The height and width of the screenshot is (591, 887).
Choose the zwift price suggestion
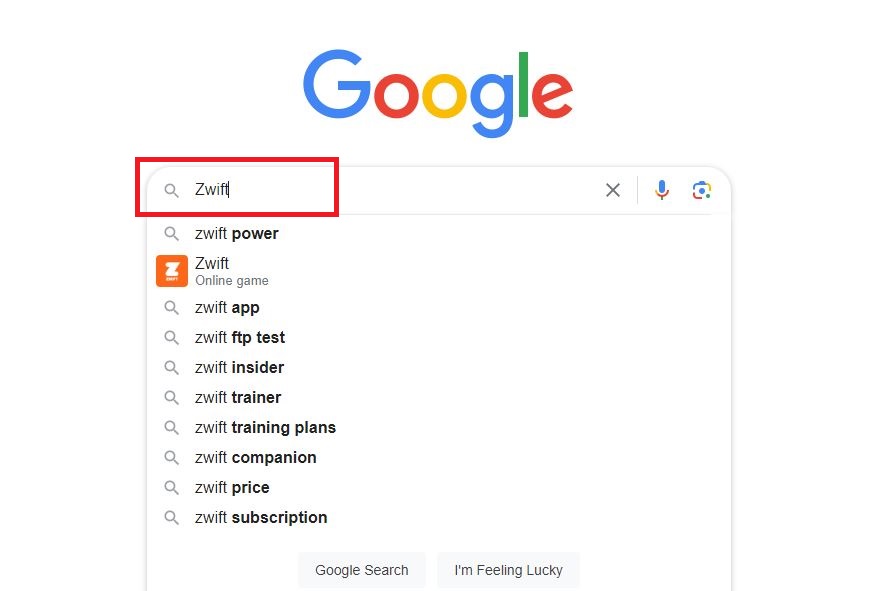[x=231, y=487]
